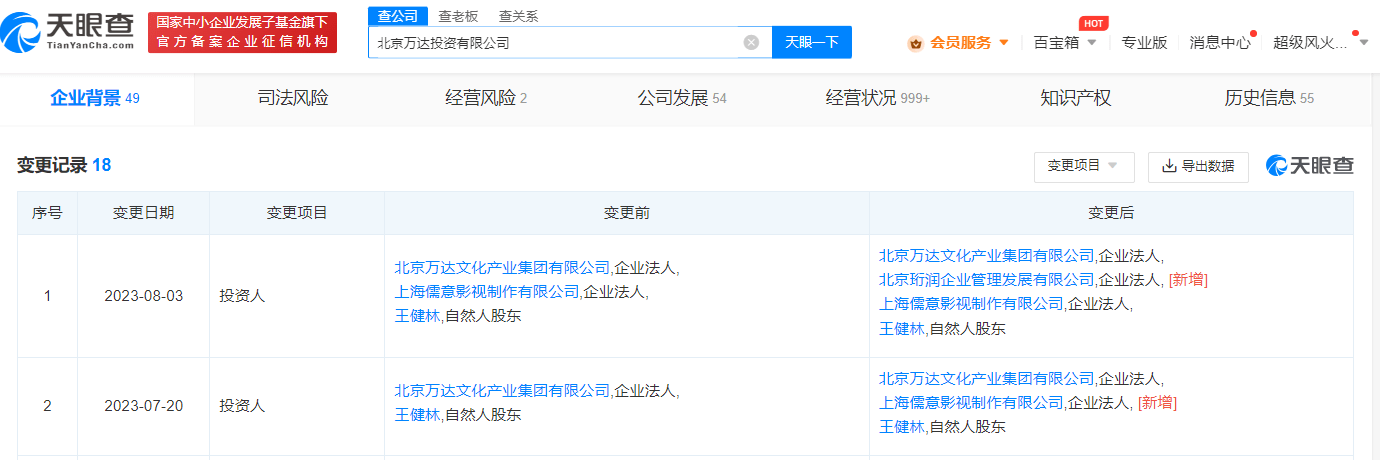Open 上海儒意影视制作有限公司 link in row 2 变更后
Image resolution: width=1380 pixels, height=460 pixels.
[x=972, y=402]
